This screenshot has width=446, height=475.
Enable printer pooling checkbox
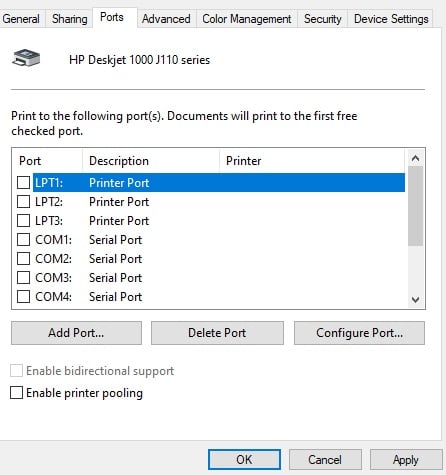point(16,393)
